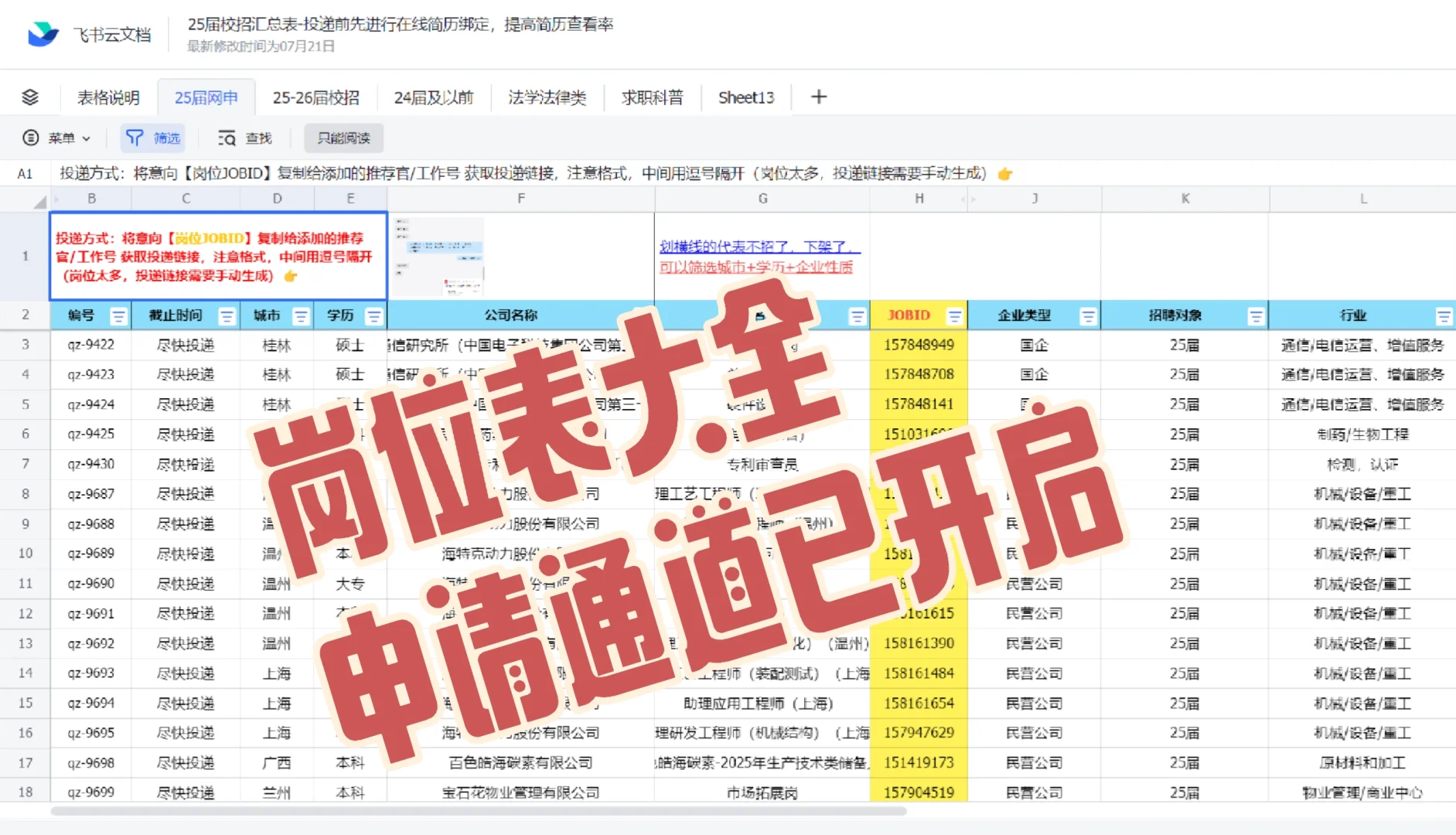The height and width of the screenshot is (835, 1456).
Task: Select cell 原材料和加工
Action: pyautogui.click(x=1362, y=763)
